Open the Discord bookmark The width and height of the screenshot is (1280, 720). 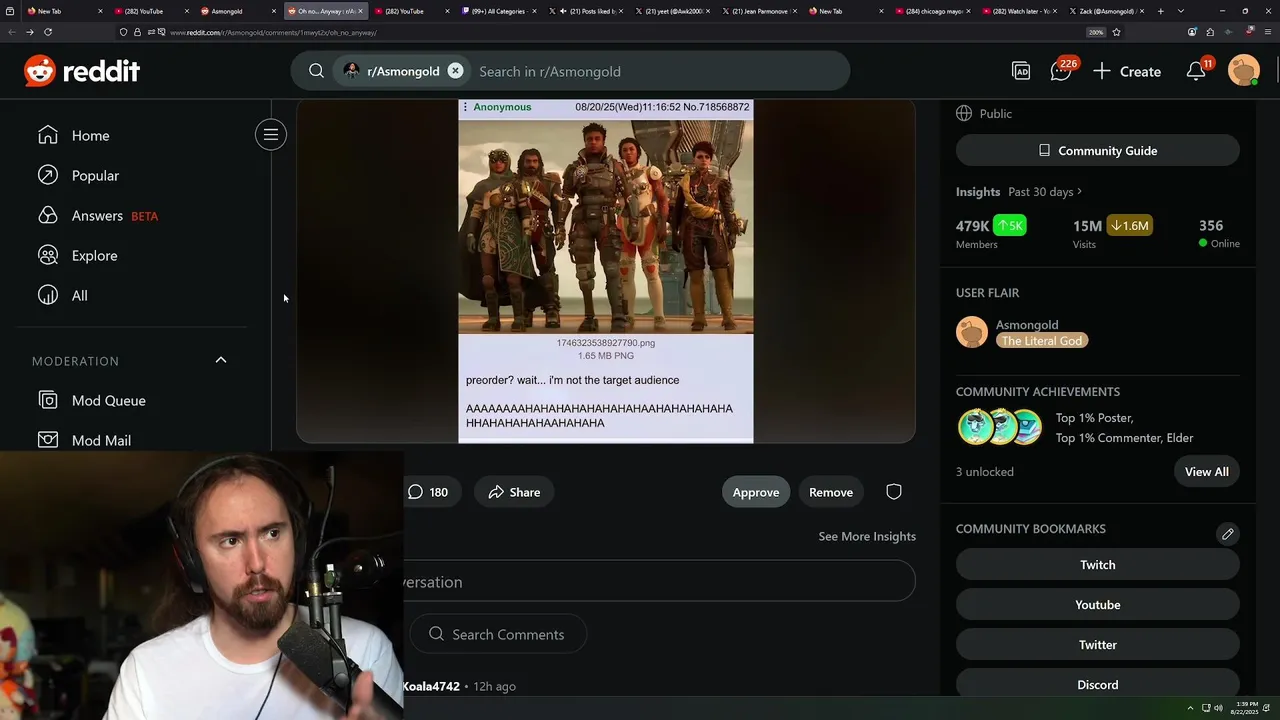tap(1098, 685)
